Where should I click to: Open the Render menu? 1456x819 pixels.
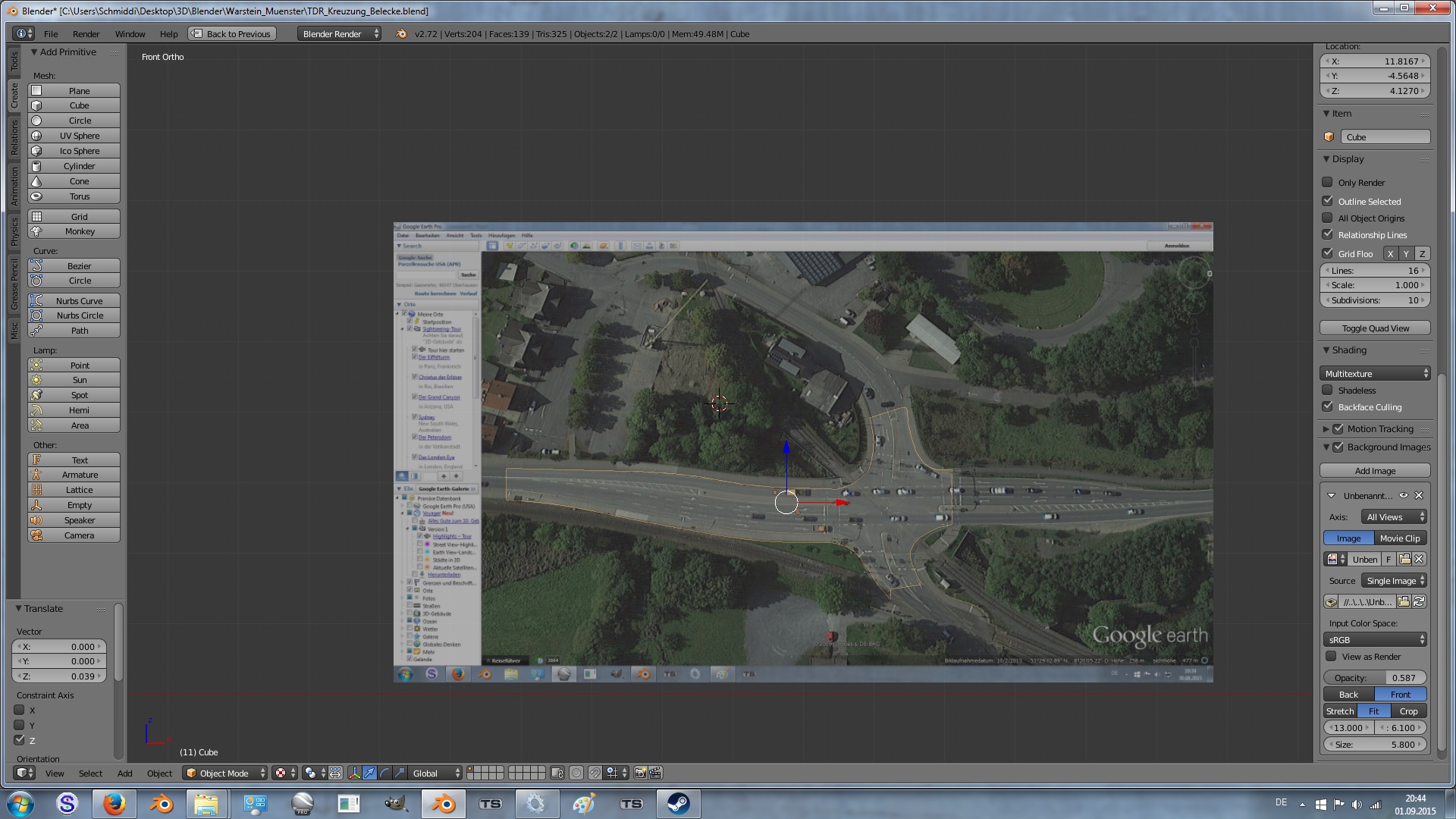point(86,34)
